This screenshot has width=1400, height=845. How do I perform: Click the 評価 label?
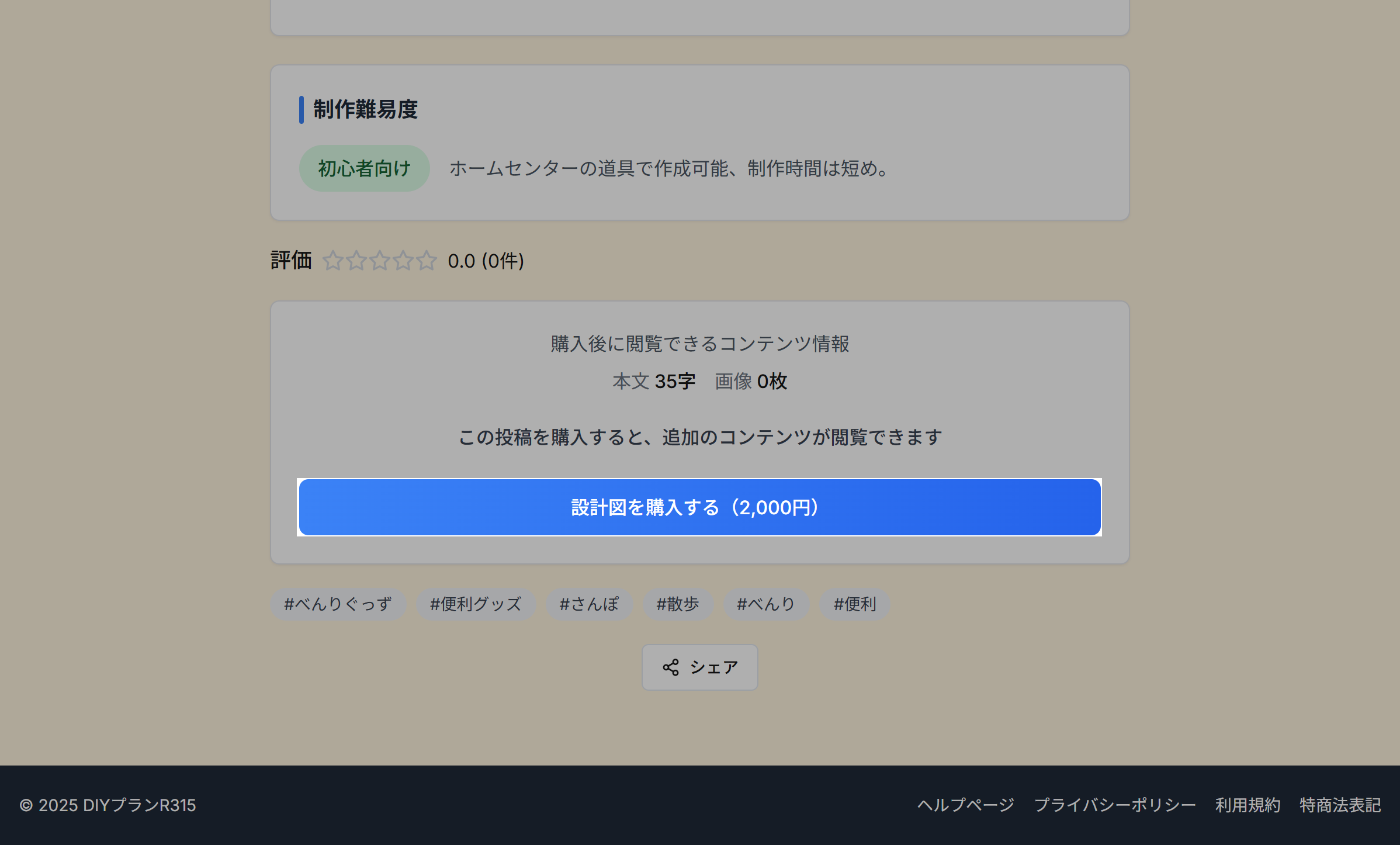(x=291, y=261)
